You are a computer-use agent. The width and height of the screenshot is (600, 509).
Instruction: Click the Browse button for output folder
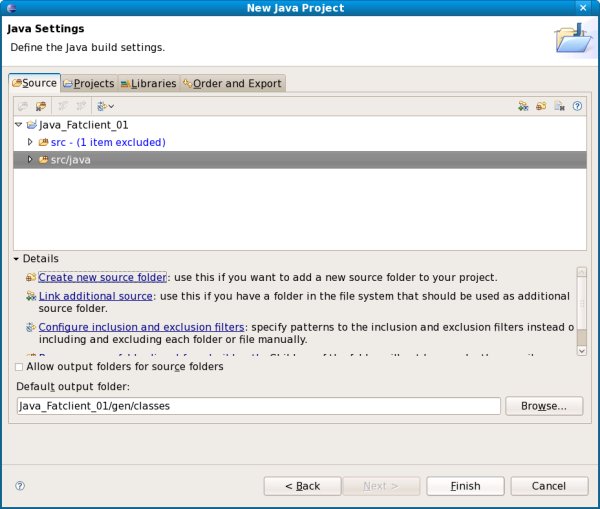(543, 406)
